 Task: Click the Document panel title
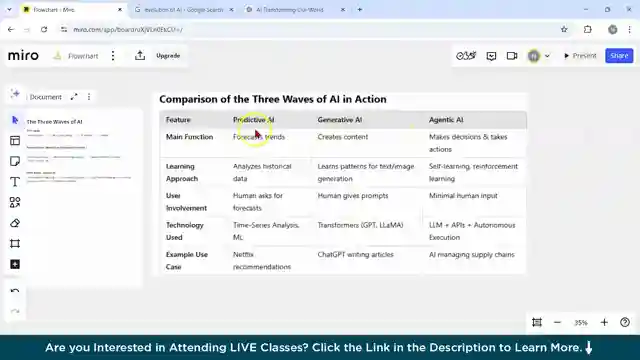[x=46, y=97]
